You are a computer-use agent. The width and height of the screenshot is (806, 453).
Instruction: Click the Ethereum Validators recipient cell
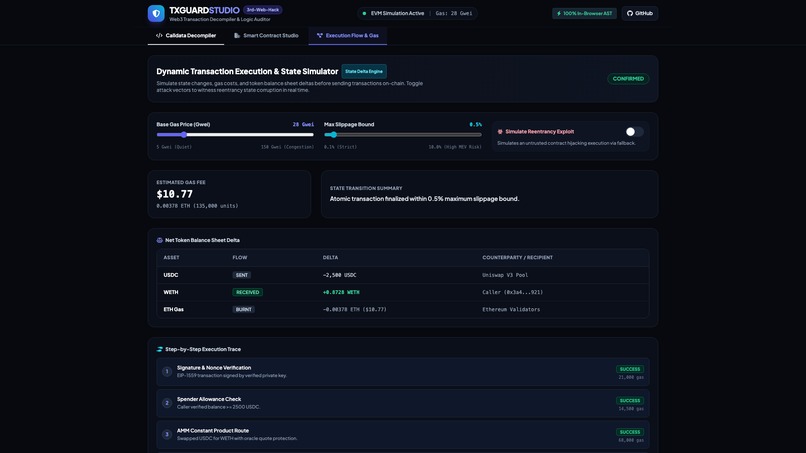(x=511, y=310)
